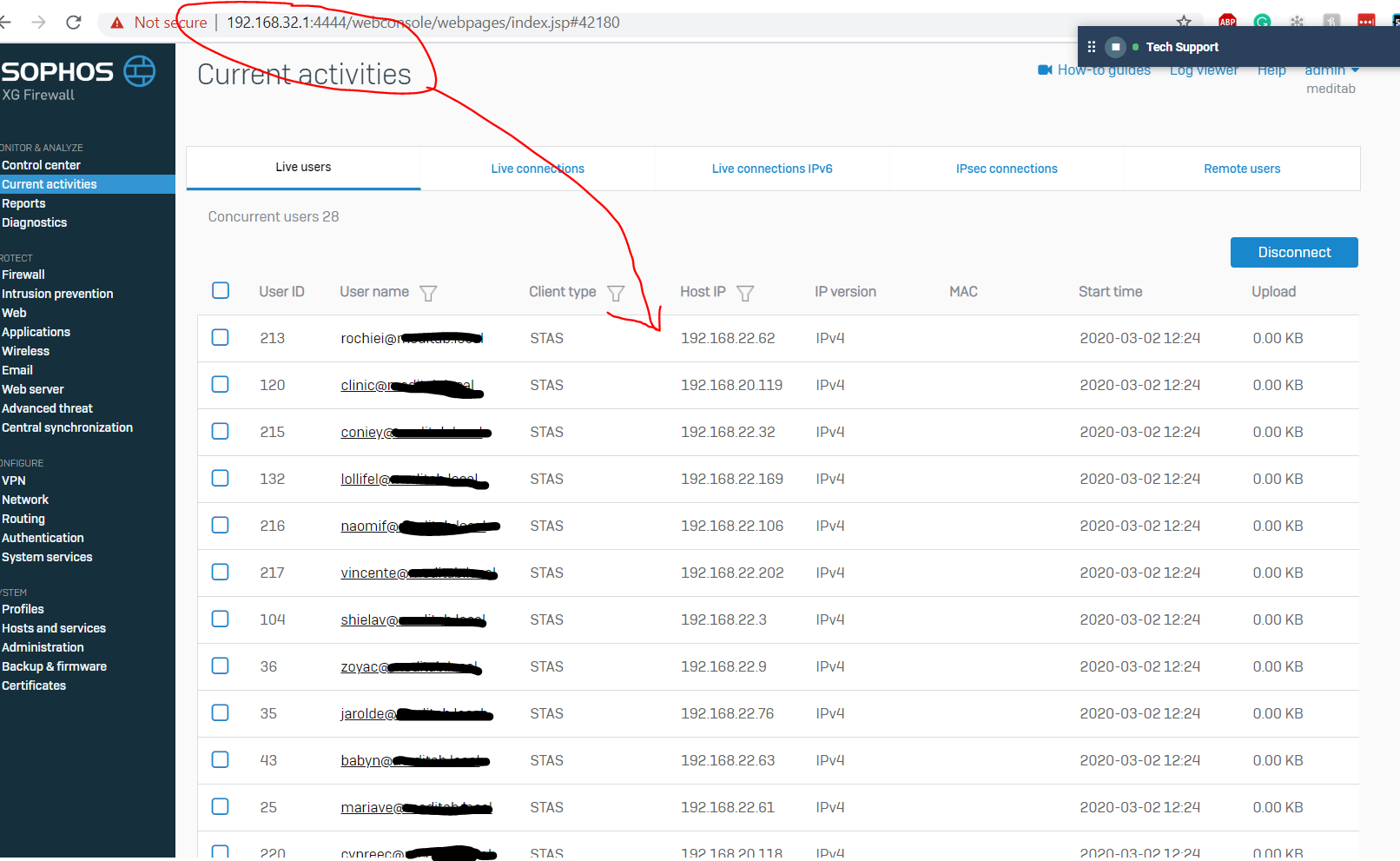This screenshot has height=861, width=1400.
Task: Open the Authentication sidebar item
Action: tap(43, 538)
